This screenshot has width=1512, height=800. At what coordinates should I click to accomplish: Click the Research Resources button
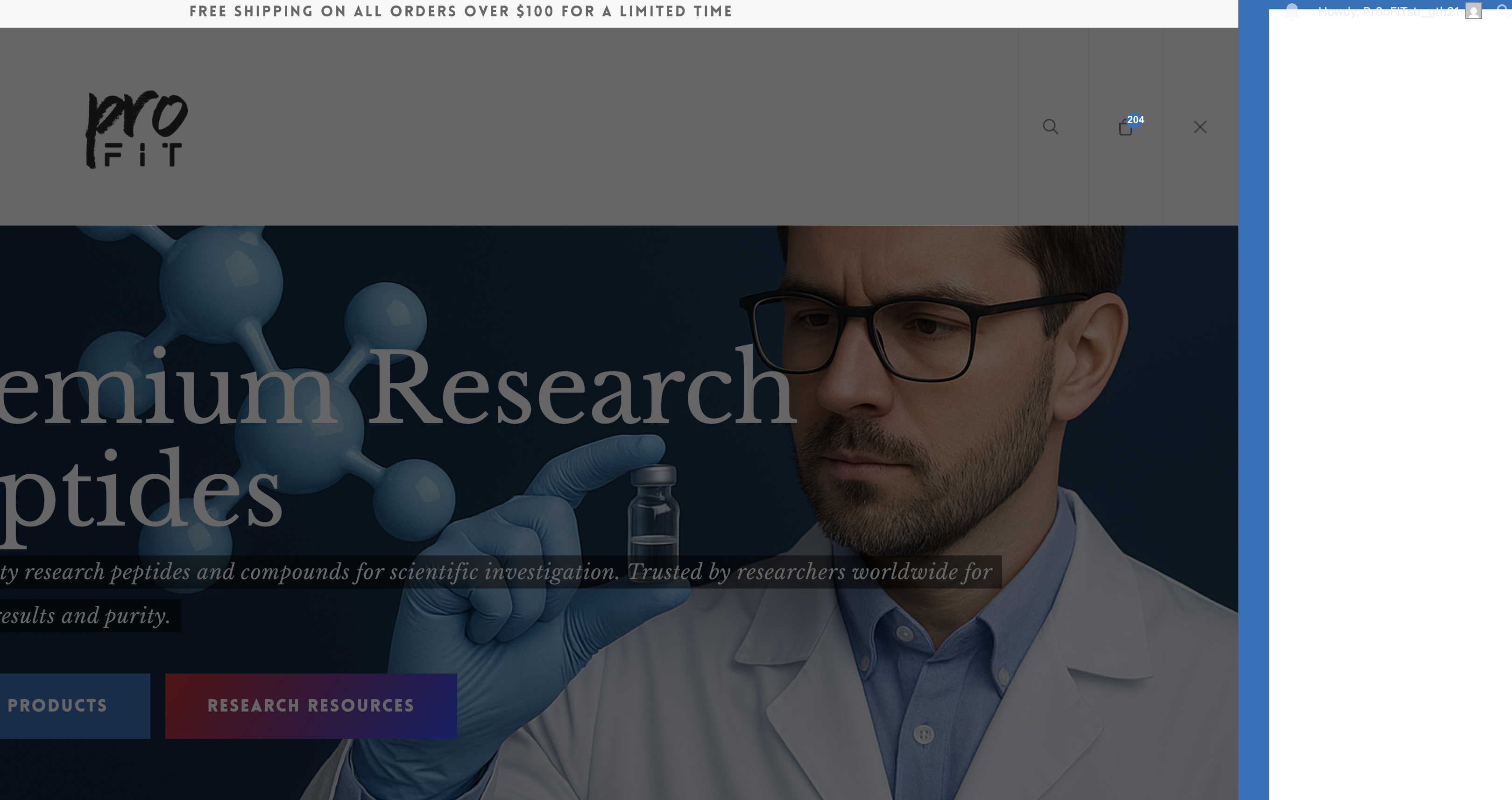click(x=311, y=706)
